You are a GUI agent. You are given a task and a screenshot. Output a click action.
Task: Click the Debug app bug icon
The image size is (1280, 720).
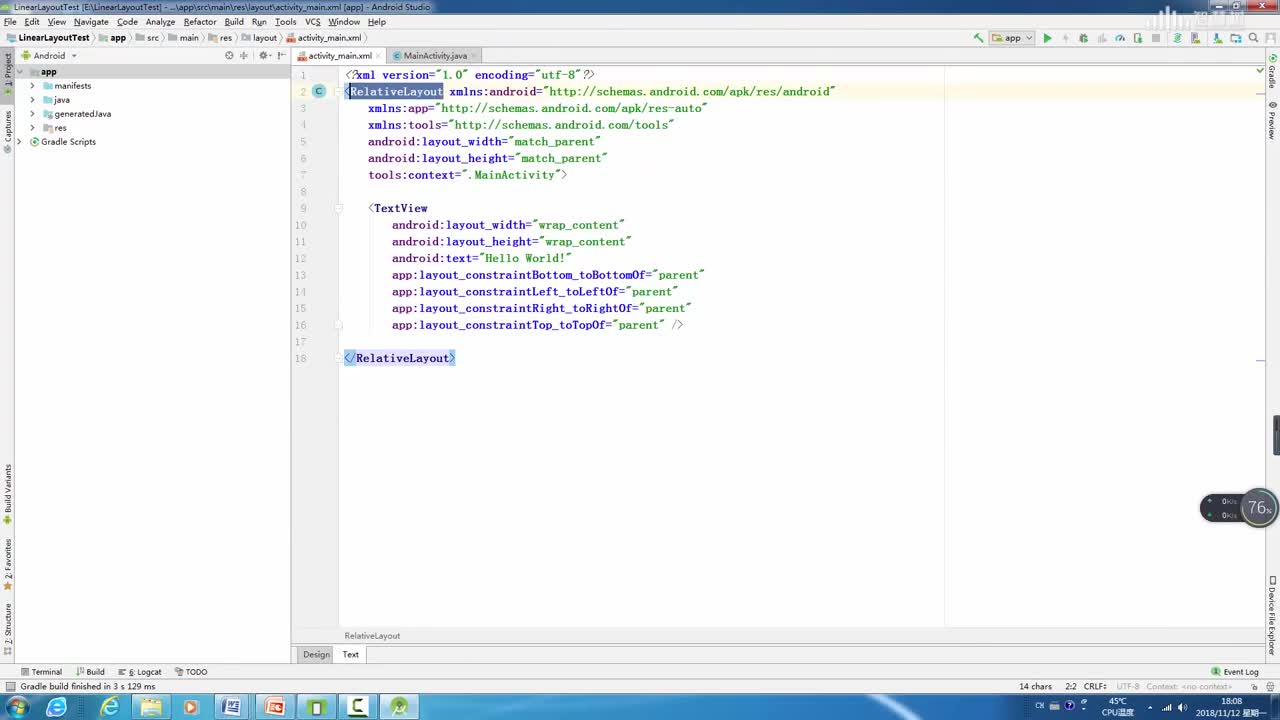click(x=1083, y=38)
